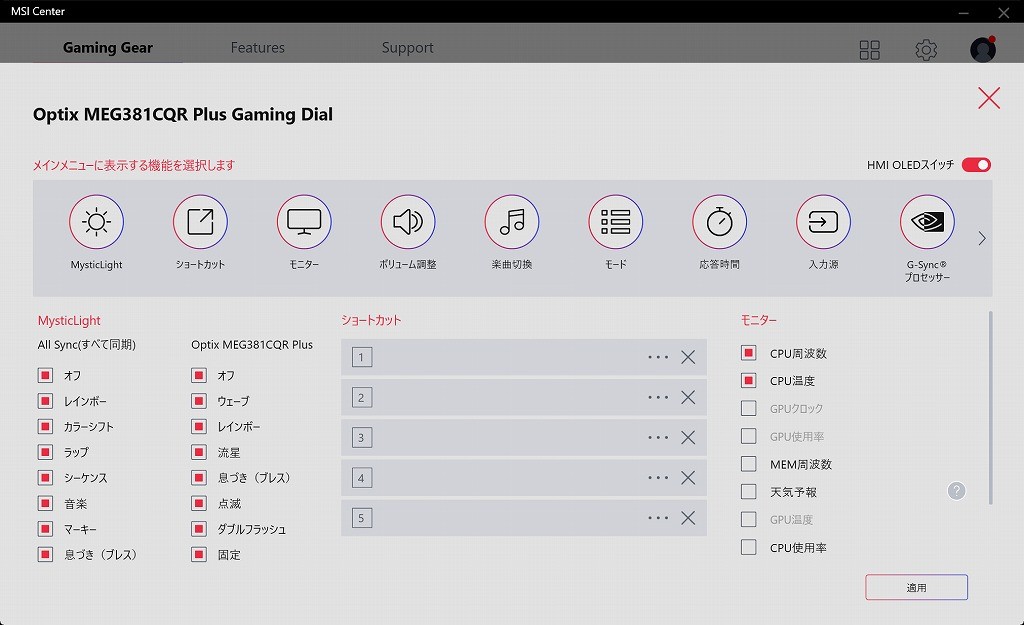
Task: Open settings gear icon in header
Action: tap(926, 50)
